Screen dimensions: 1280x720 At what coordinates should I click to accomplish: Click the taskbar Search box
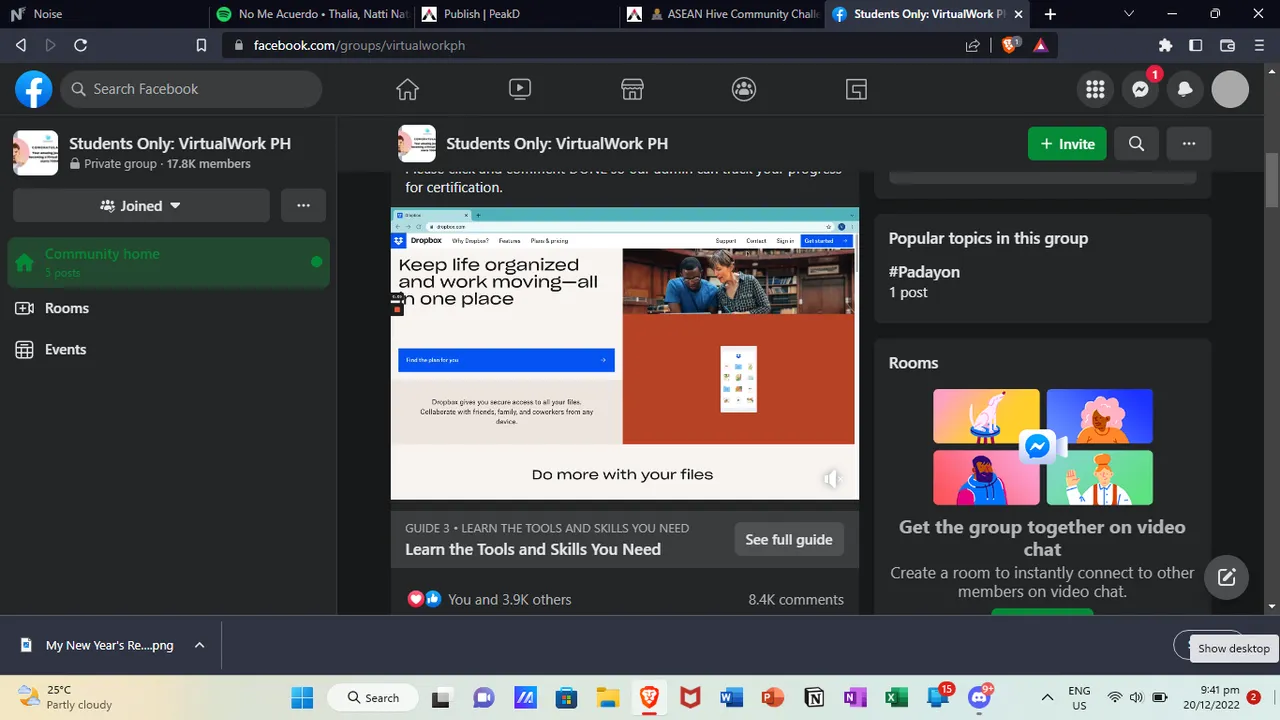tap(374, 697)
